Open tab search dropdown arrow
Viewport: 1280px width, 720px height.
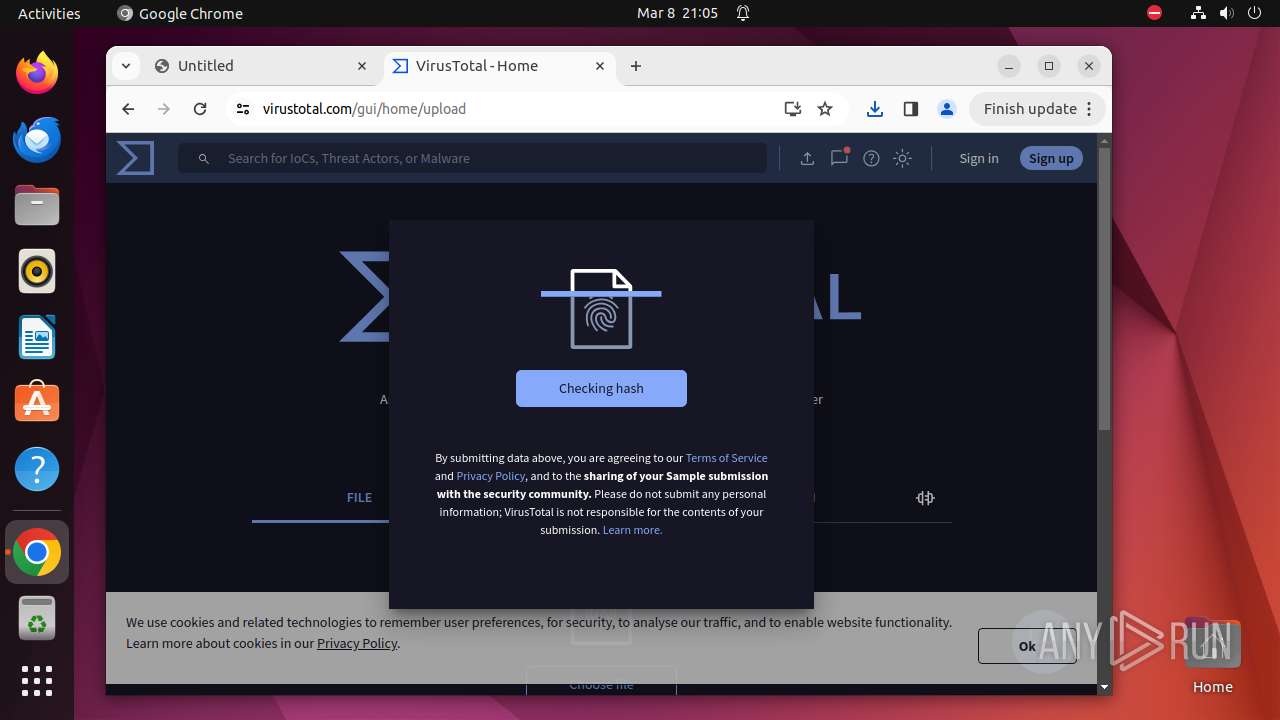click(x=126, y=66)
